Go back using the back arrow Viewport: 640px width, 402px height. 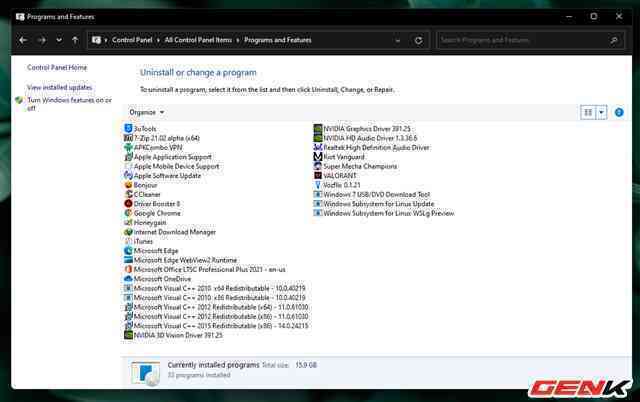23,40
